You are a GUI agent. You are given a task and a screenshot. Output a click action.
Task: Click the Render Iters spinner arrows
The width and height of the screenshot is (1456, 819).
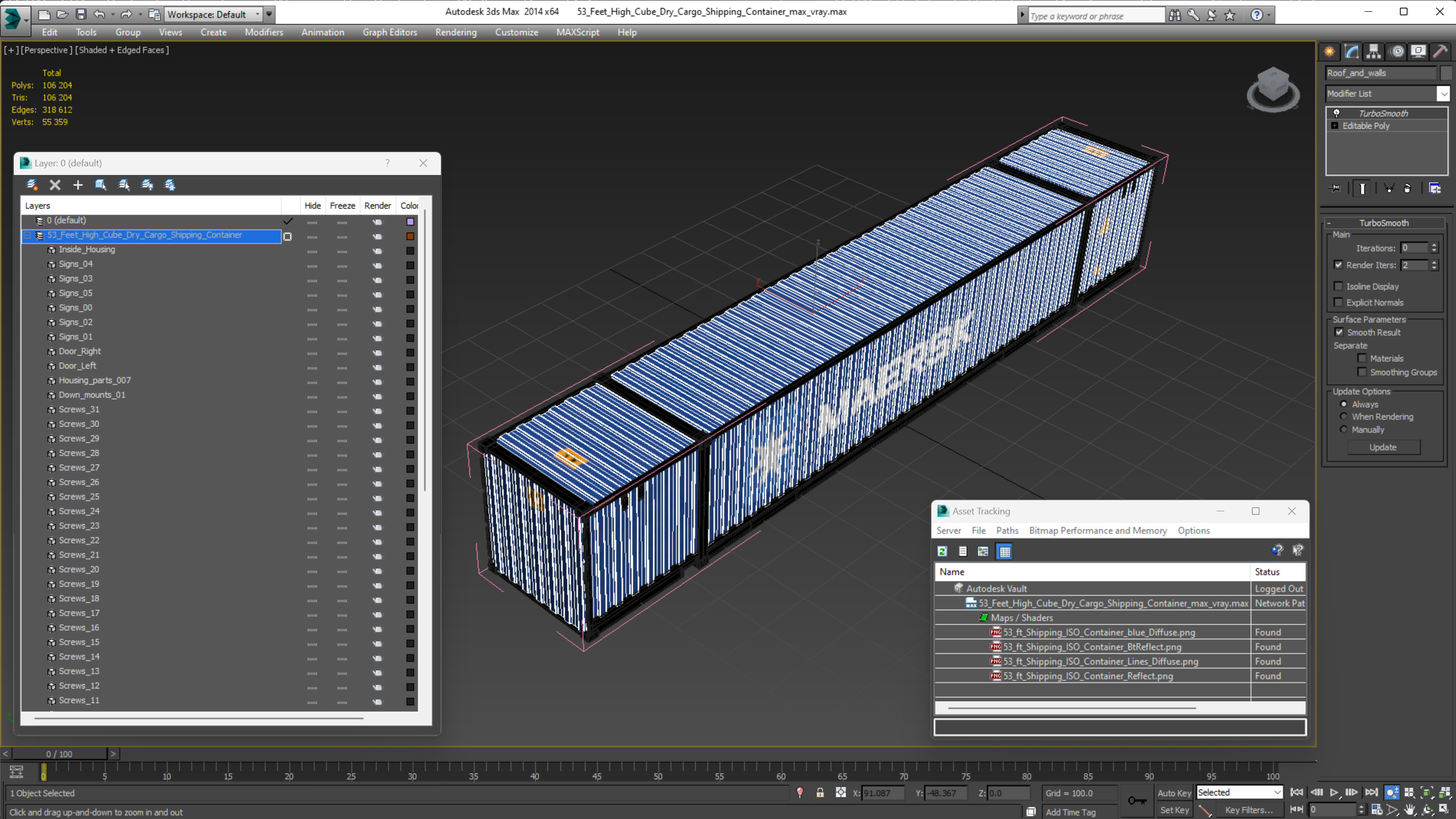coord(1435,264)
